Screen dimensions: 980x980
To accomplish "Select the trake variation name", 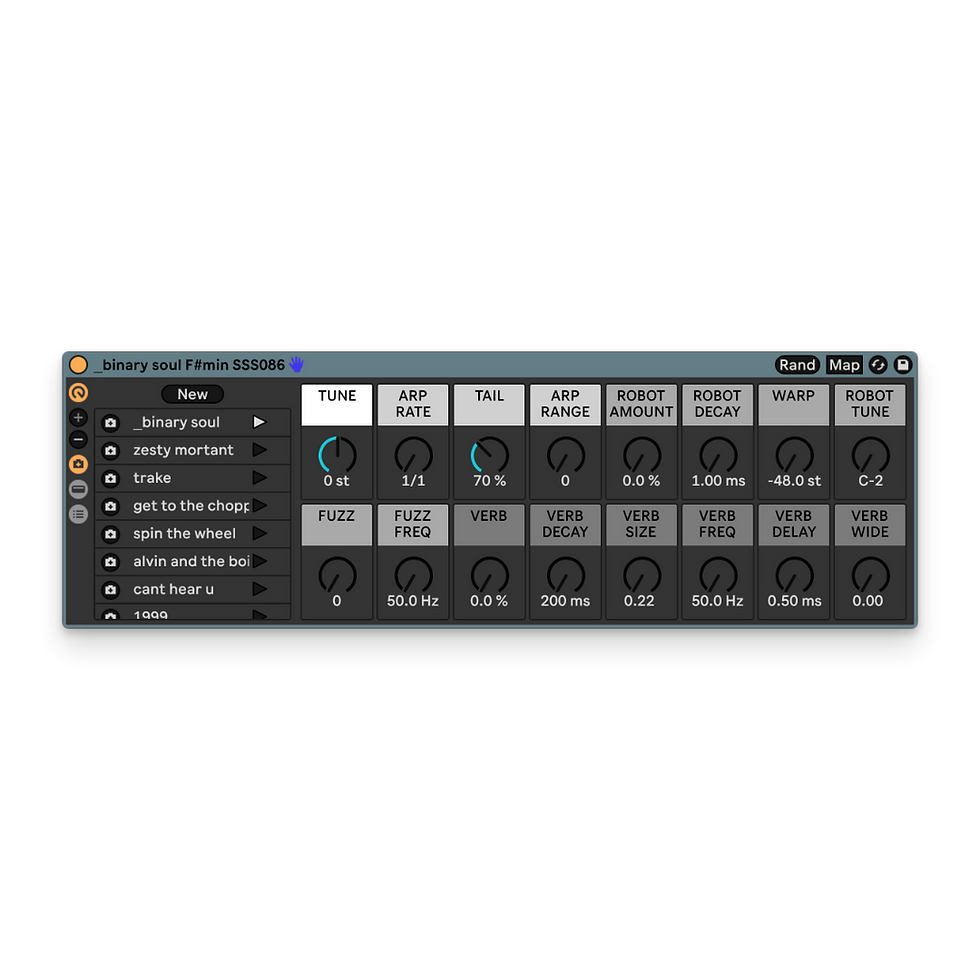I will pyautogui.click(x=152, y=478).
